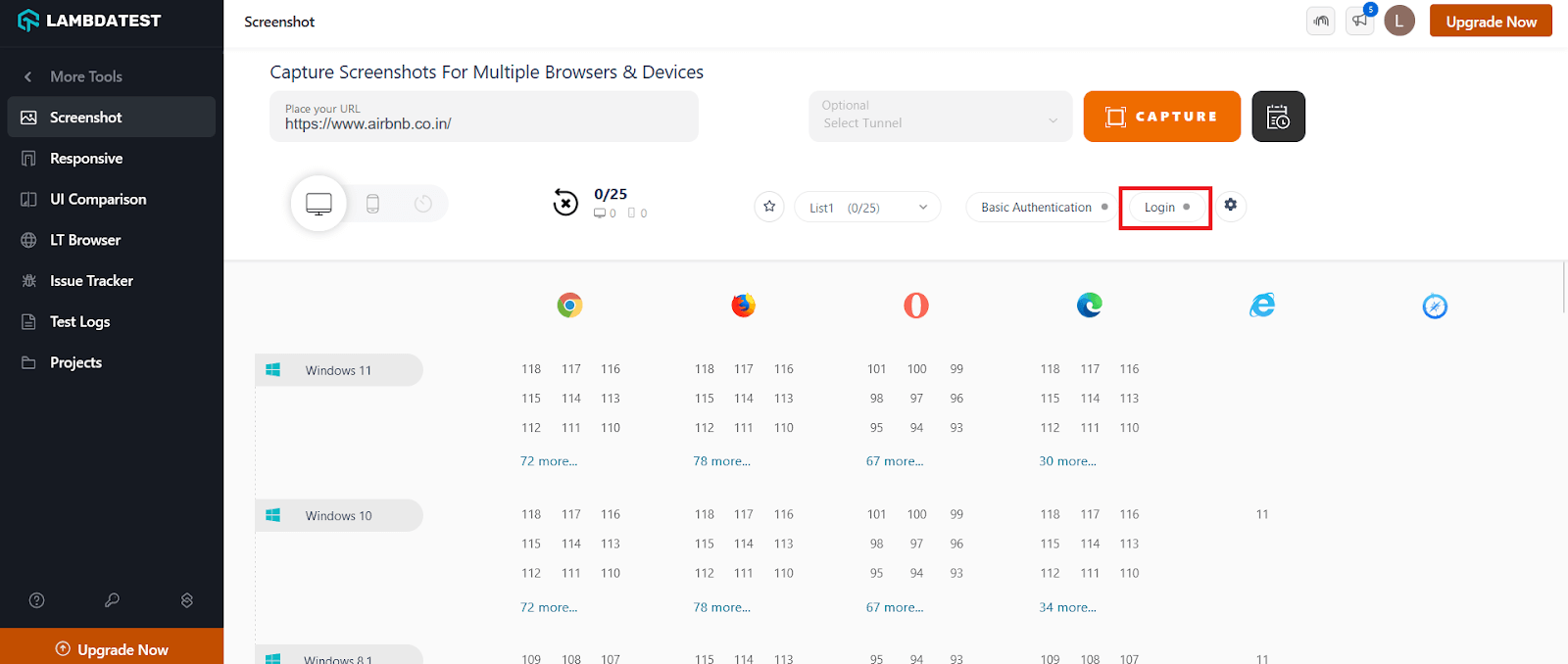1568x664 pixels.
Task: Open the announcements megaphone icon
Action: tap(1359, 21)
